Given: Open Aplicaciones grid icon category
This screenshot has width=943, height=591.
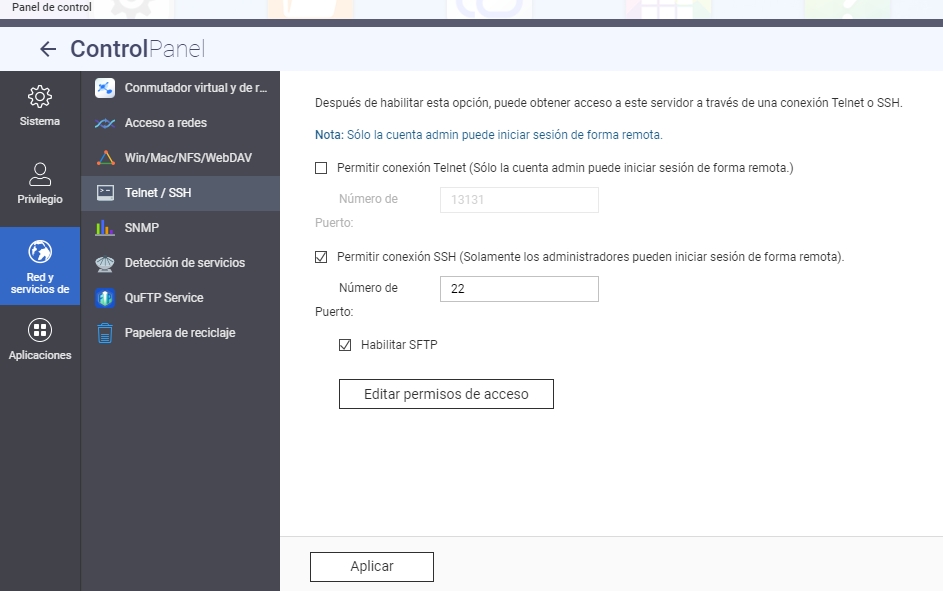Looking at the screenshot, I should point(40,330).
